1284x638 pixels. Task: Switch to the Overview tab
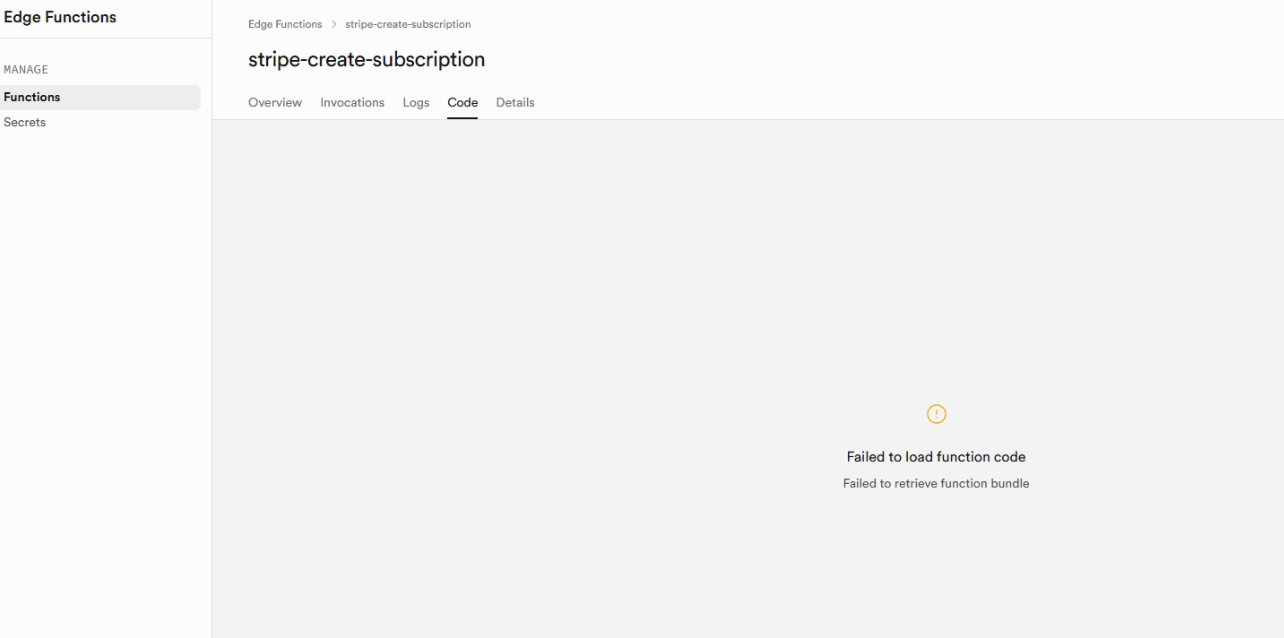[x=275, y=102]
